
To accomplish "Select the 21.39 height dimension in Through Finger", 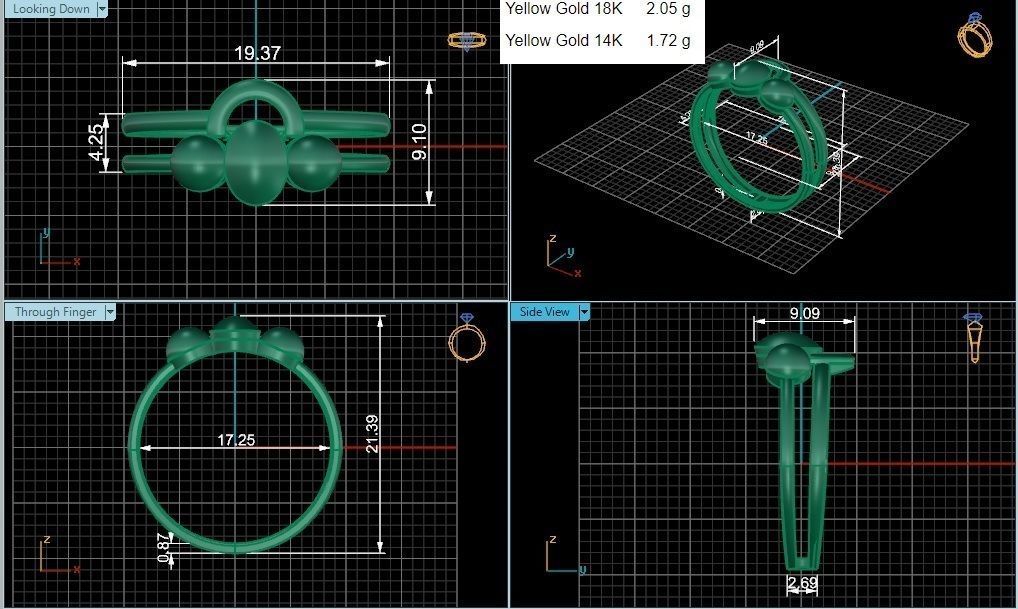I will pos(372,434).
